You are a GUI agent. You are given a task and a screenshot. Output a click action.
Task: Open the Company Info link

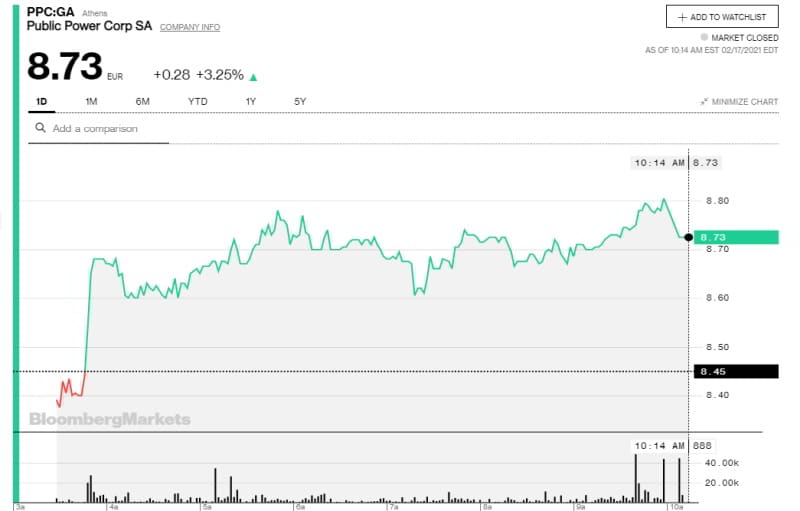point(190,27)
